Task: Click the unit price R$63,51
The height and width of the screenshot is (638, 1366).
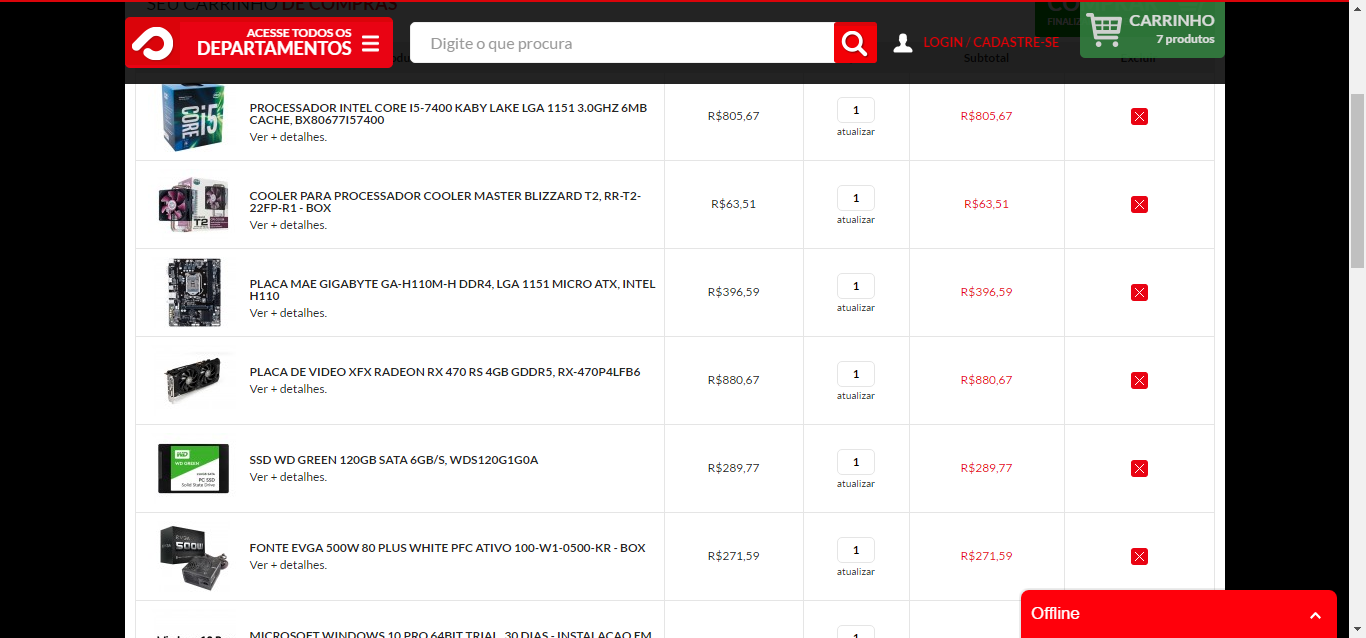Action: coord(733,204)
